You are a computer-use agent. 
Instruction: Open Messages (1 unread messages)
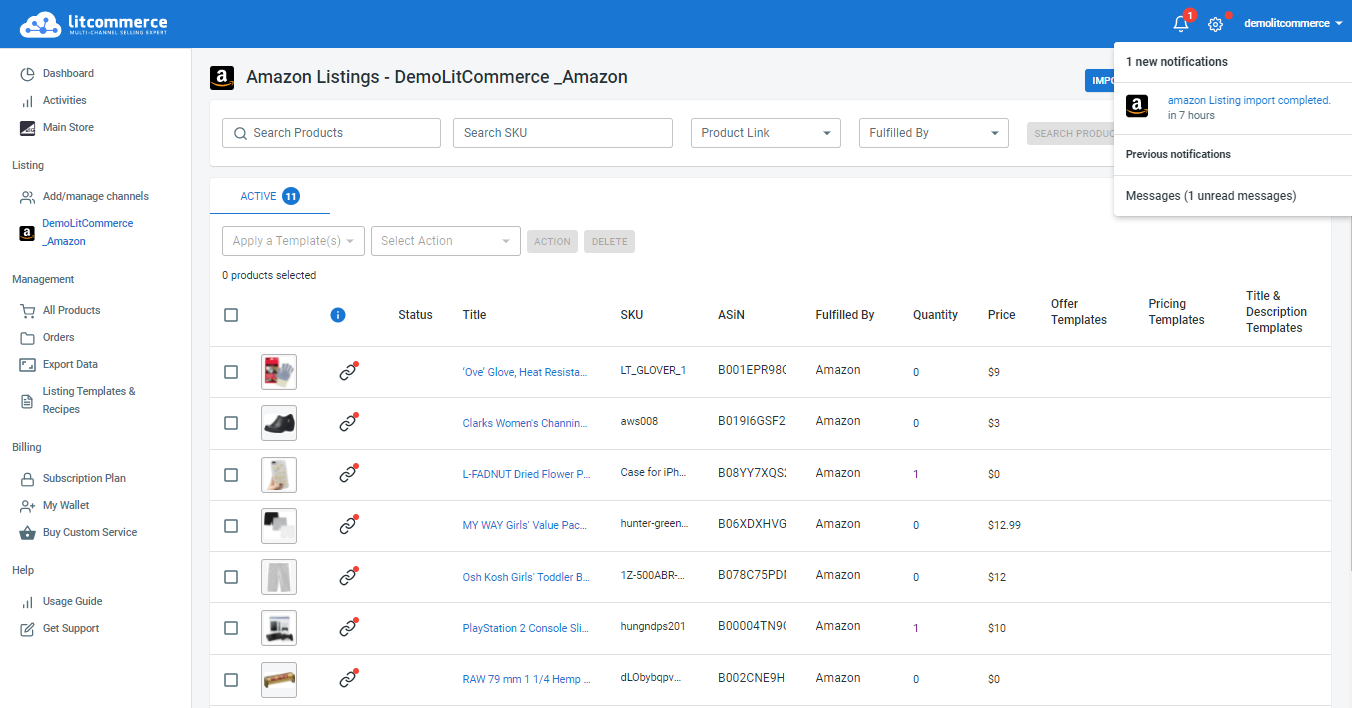click(1211, 196)
